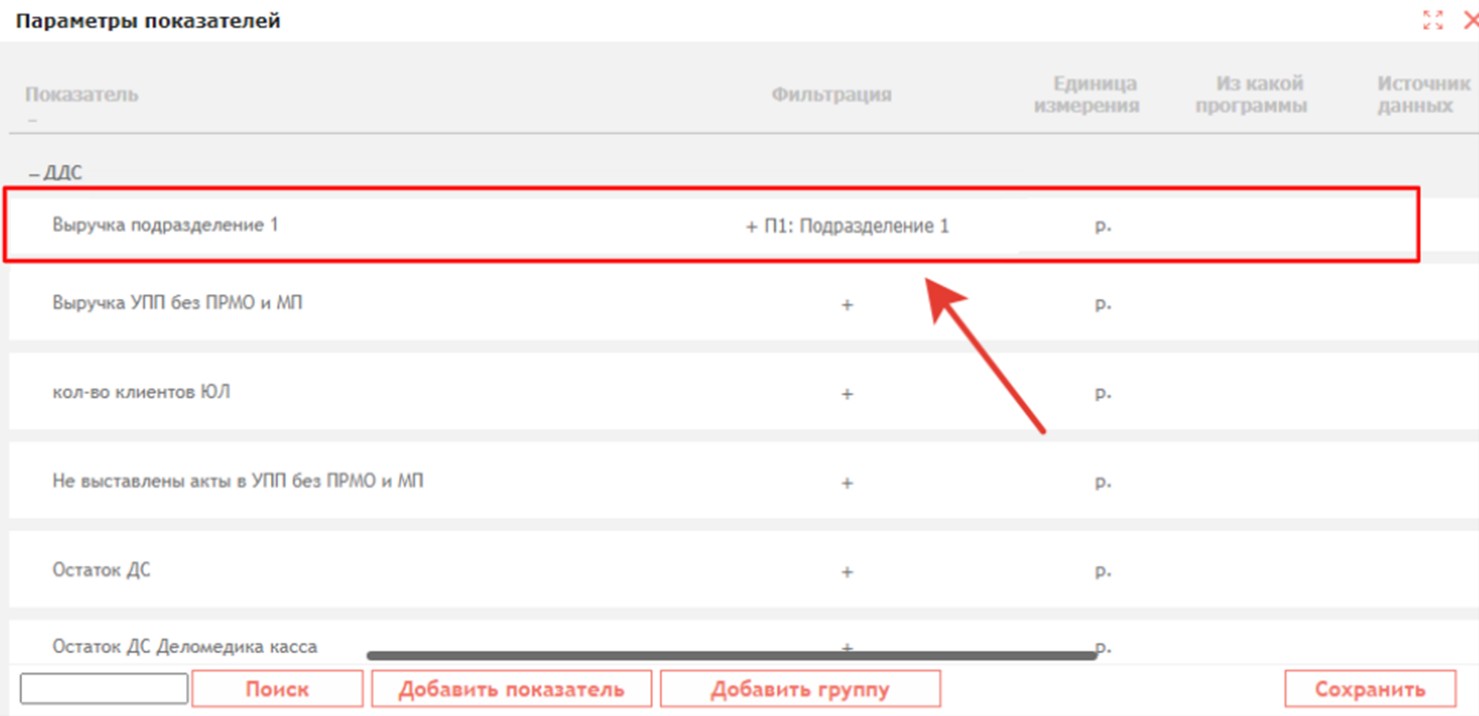Image resolution: width=1479 pixels, height=716 pixels.
Task: Click the Фильтрация column header
Action: [x=831, y=95]
